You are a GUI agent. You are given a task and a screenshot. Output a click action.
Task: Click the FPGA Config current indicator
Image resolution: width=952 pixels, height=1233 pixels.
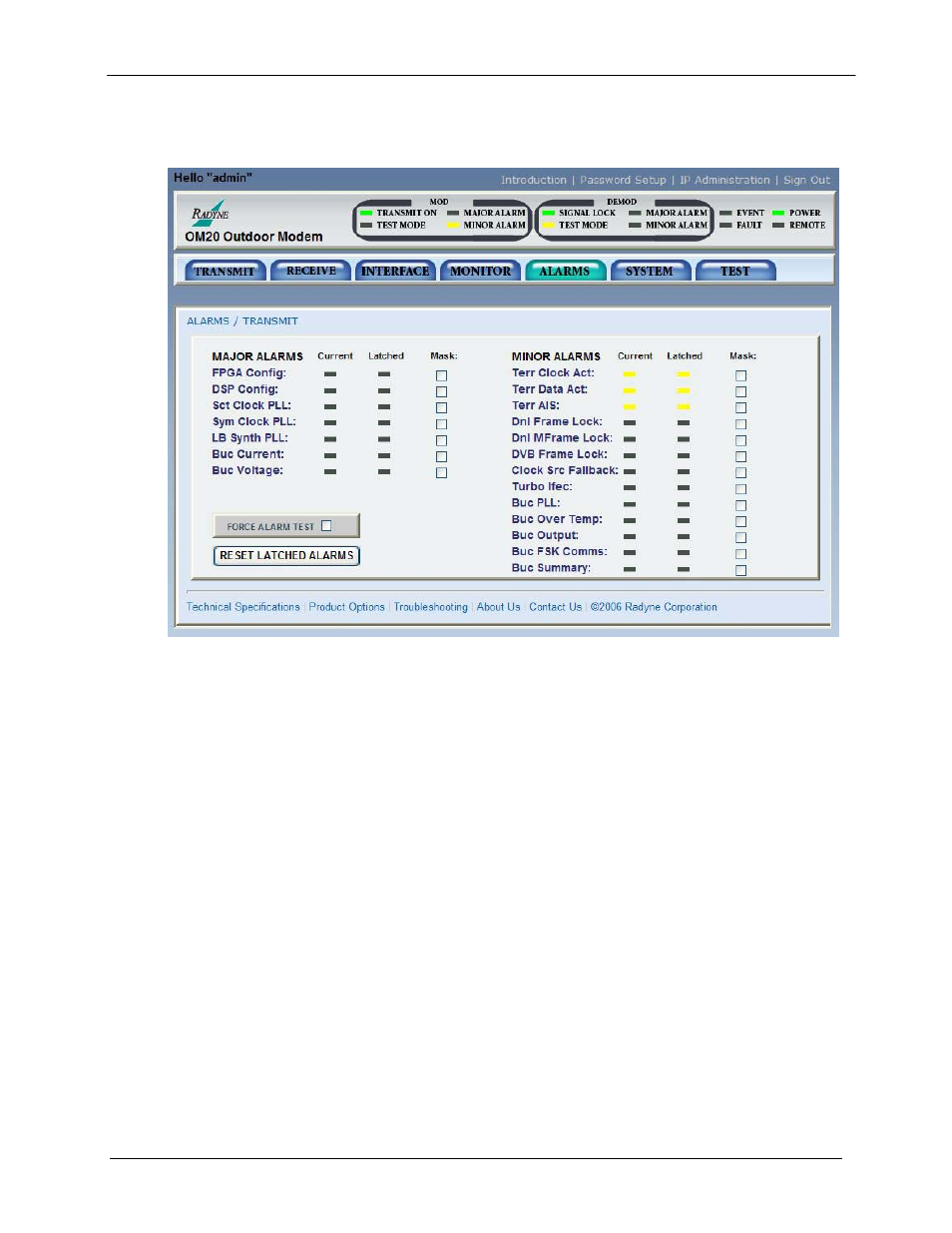point(330,374)
